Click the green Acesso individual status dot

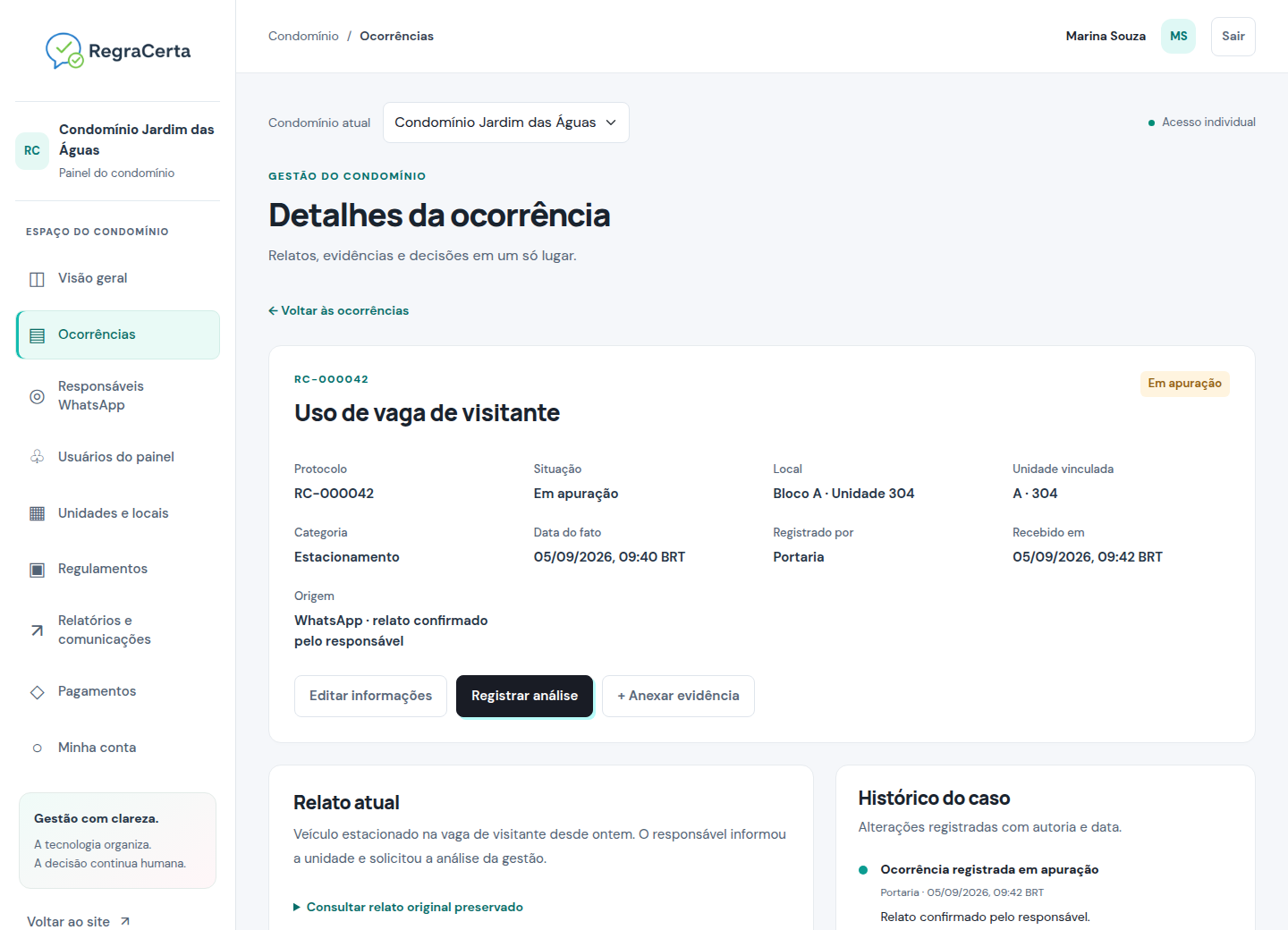pyautogui.click(x=1151, y=123)
